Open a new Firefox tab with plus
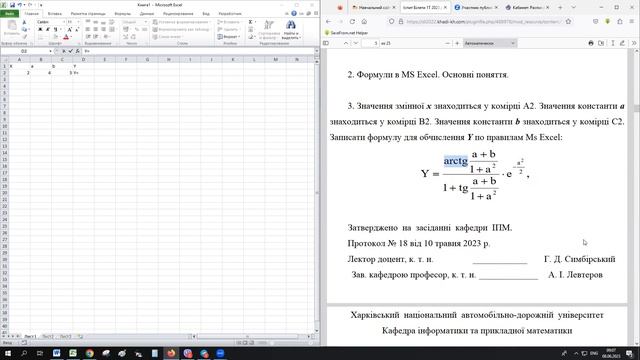The image size is (640, 360). pyautogui.click(x=560, y=7)
